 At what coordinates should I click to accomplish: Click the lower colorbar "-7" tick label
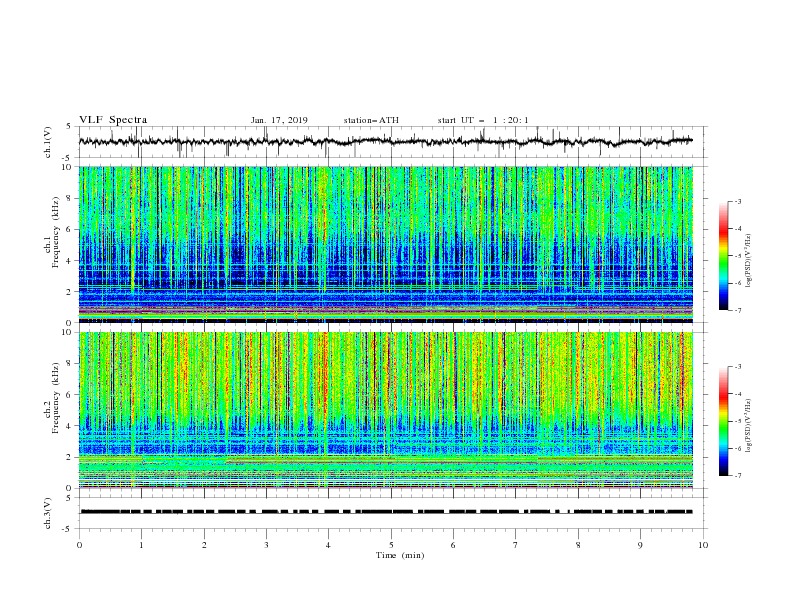click(x=738, y=476)
